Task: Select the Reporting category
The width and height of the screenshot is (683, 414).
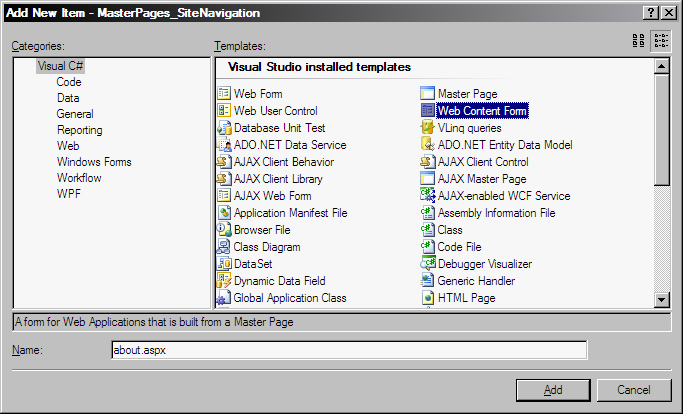Action: coord(80,130)
